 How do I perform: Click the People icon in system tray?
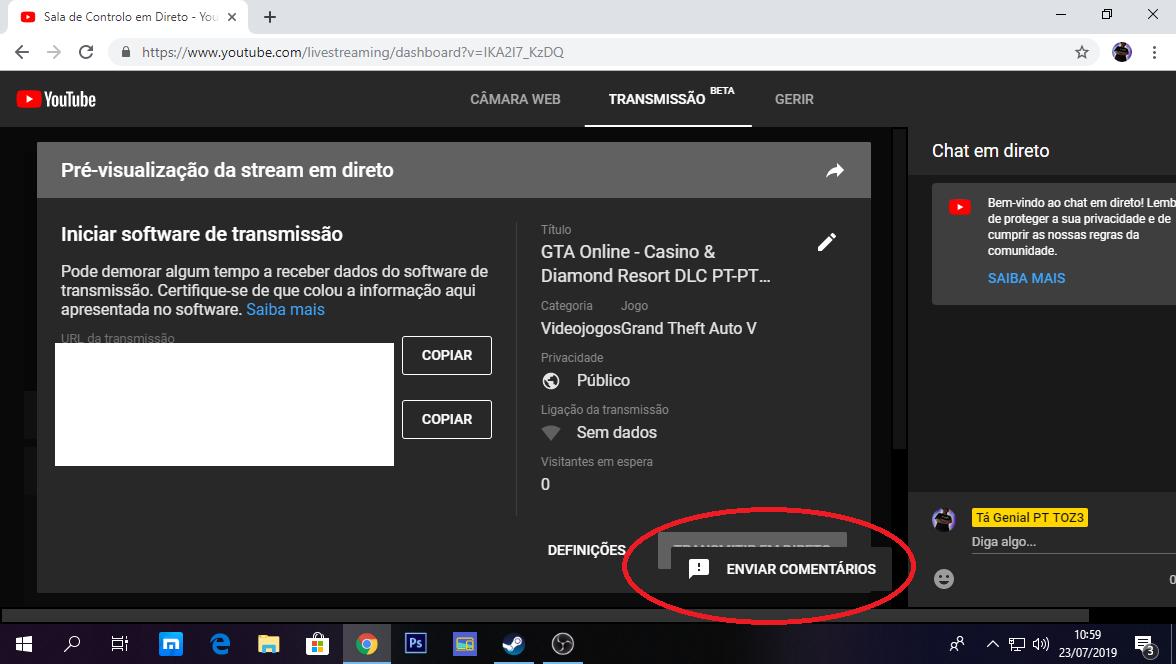[957, 644]
